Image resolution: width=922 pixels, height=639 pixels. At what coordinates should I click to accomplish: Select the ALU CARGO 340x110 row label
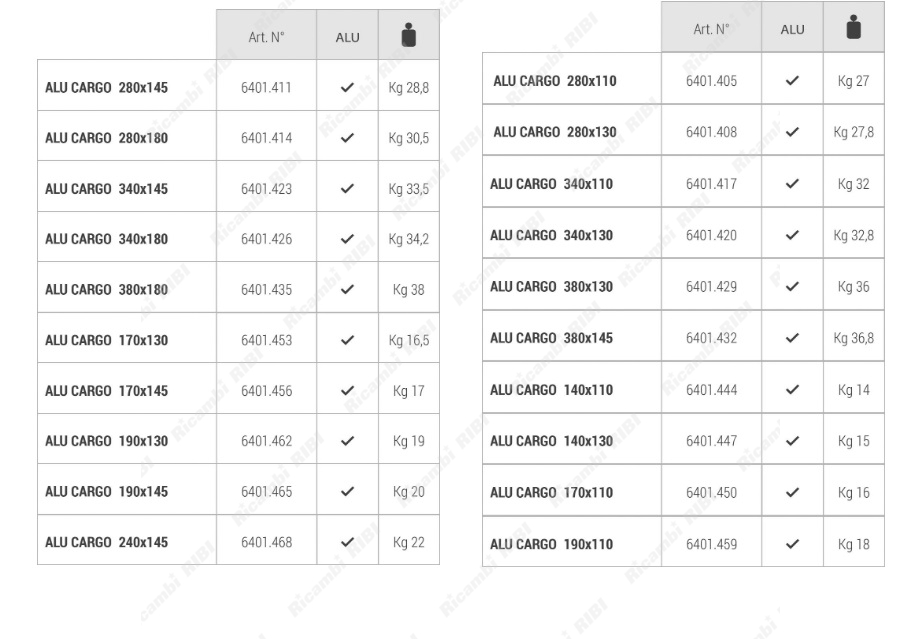[x=551, y=184]
